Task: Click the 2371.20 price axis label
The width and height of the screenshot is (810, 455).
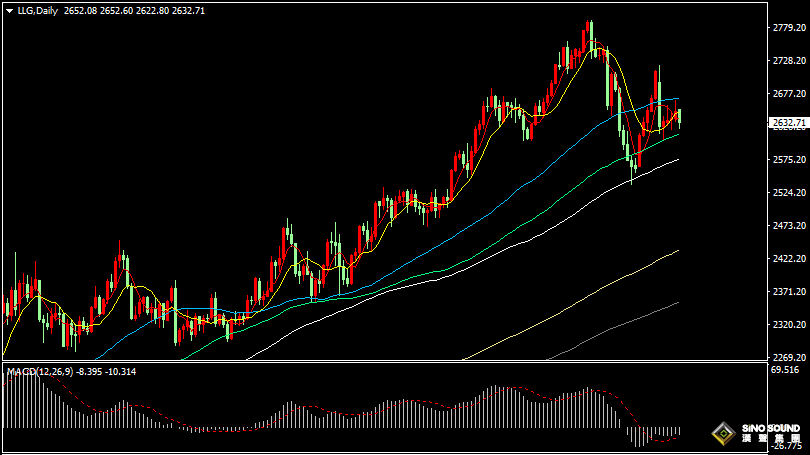Action: click(x=789, y=291)
